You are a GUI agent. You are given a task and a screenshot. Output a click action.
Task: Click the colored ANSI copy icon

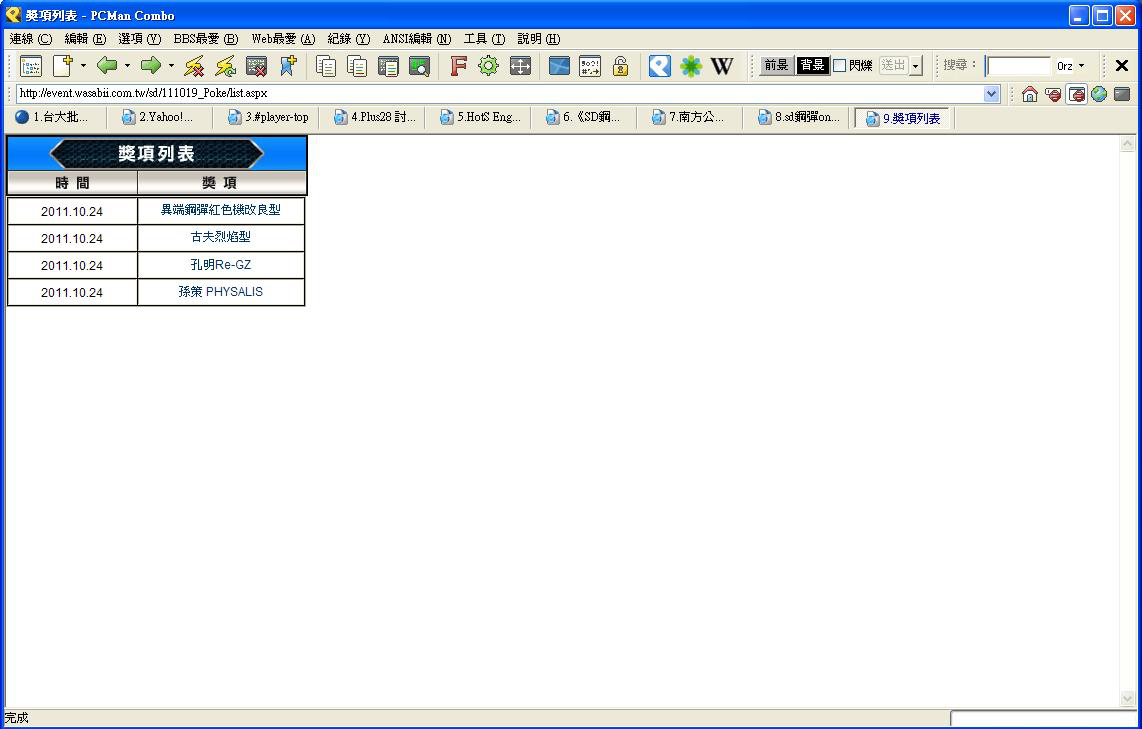(357, 66)
